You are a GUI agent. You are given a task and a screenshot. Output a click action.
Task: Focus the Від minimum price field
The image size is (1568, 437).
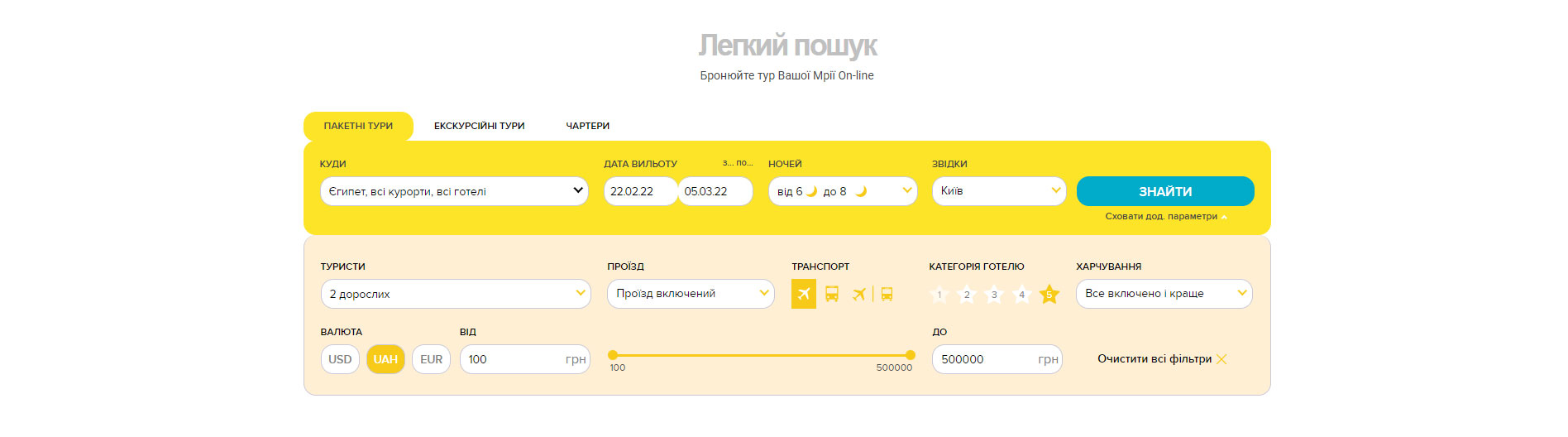(x=525, y=359)
